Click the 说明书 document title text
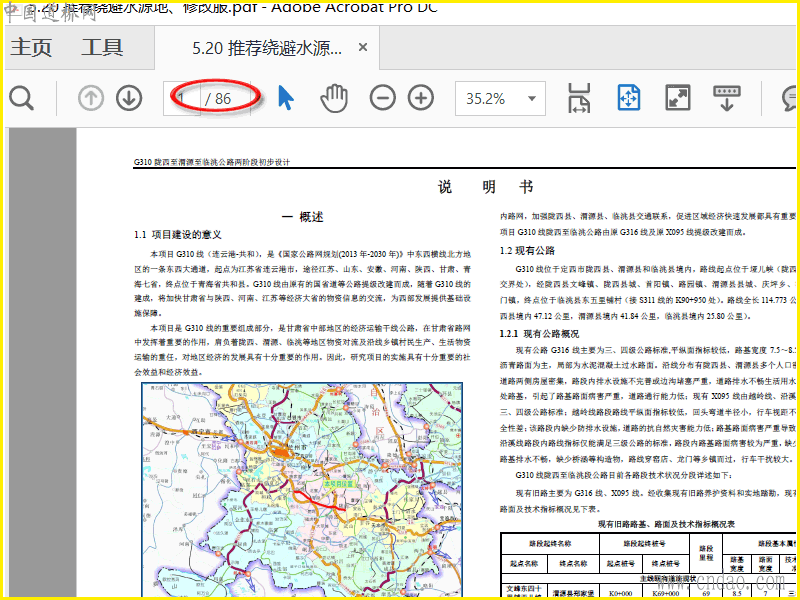Screen dimensions: 800x600 486,187
